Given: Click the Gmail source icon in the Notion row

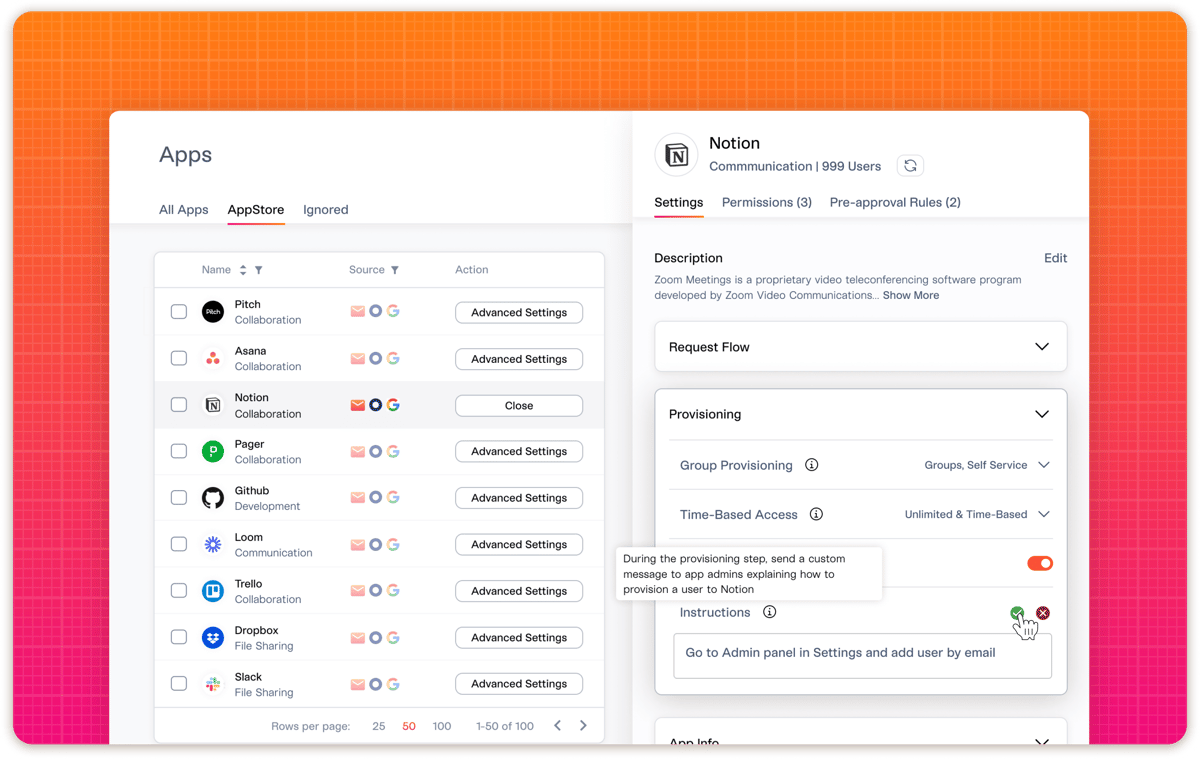Looking at the screenshot, I should [357, 404].
